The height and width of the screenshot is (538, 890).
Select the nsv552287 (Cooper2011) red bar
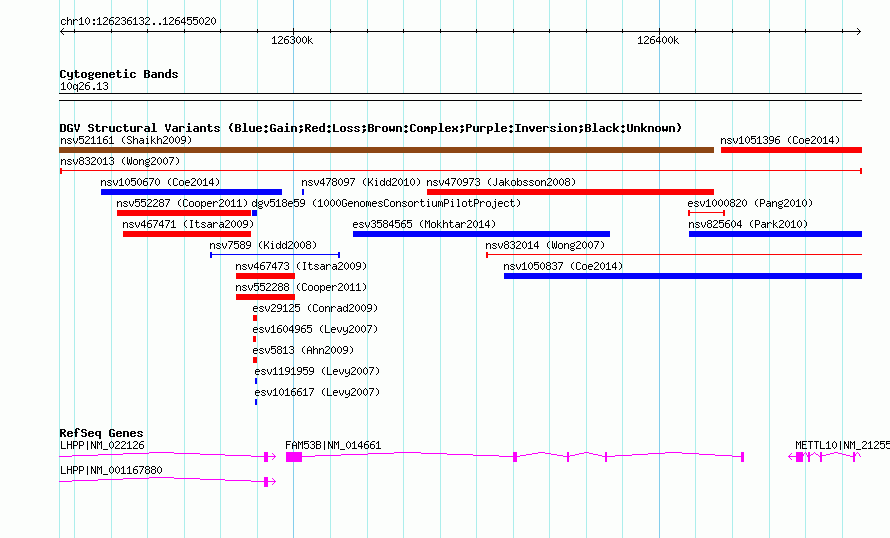click(x=184, y=213)
